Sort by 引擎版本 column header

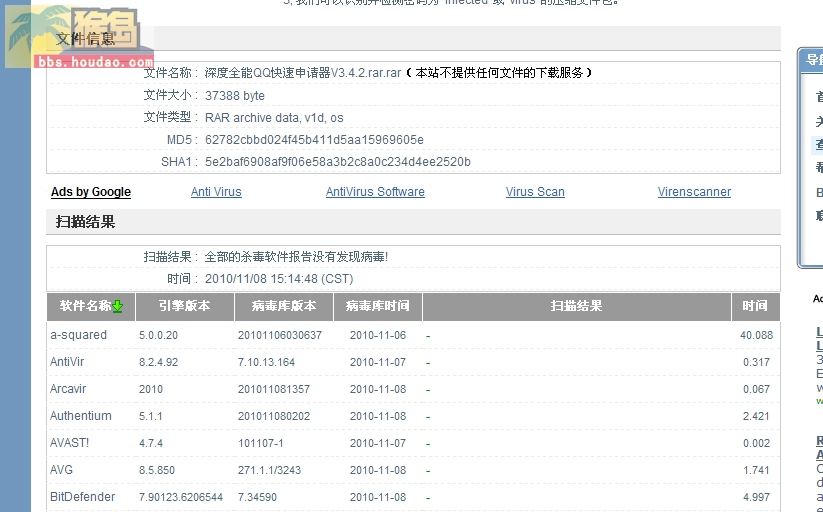click(x=185, y=306)
